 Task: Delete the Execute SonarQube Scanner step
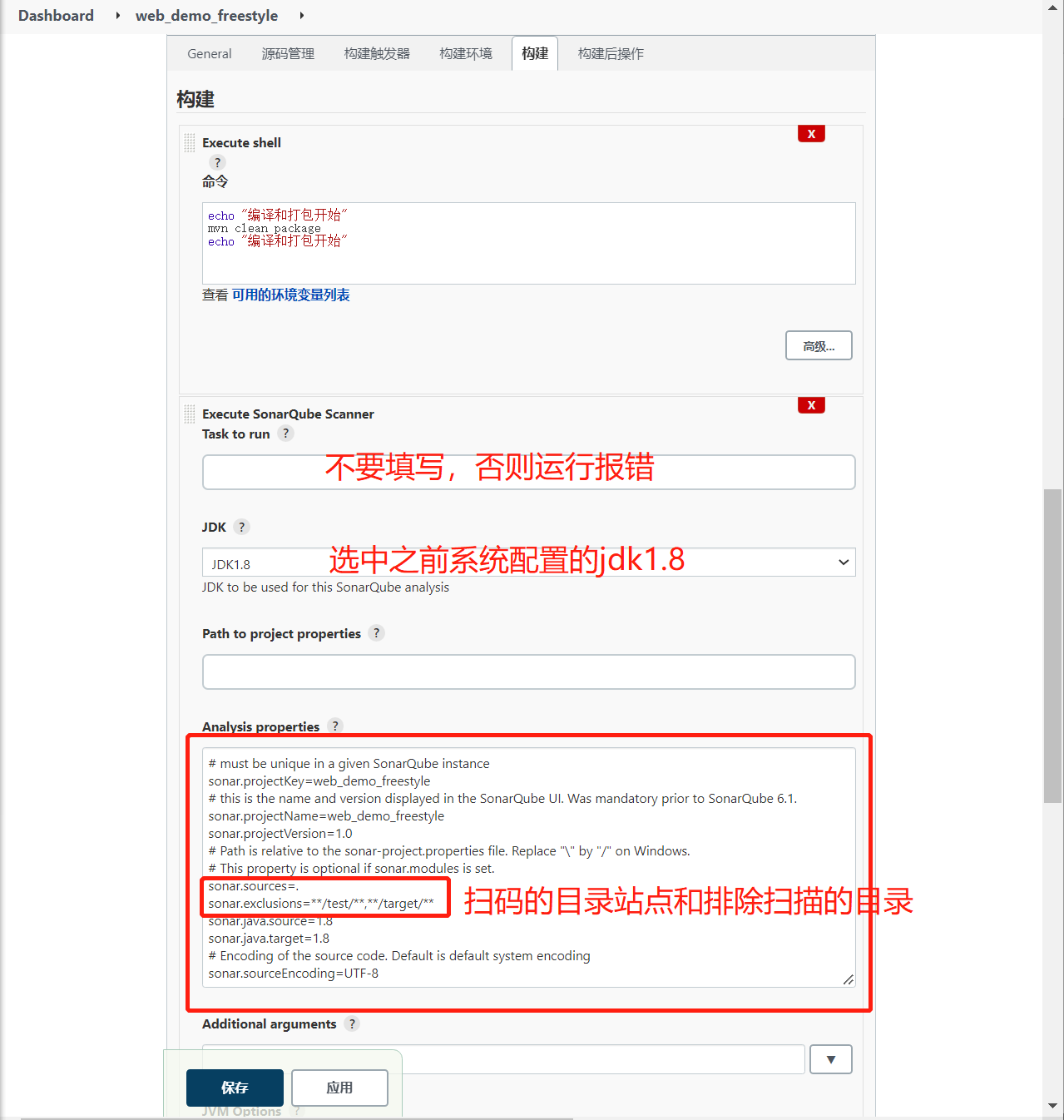pyautogui.click(x=811, y=405)
